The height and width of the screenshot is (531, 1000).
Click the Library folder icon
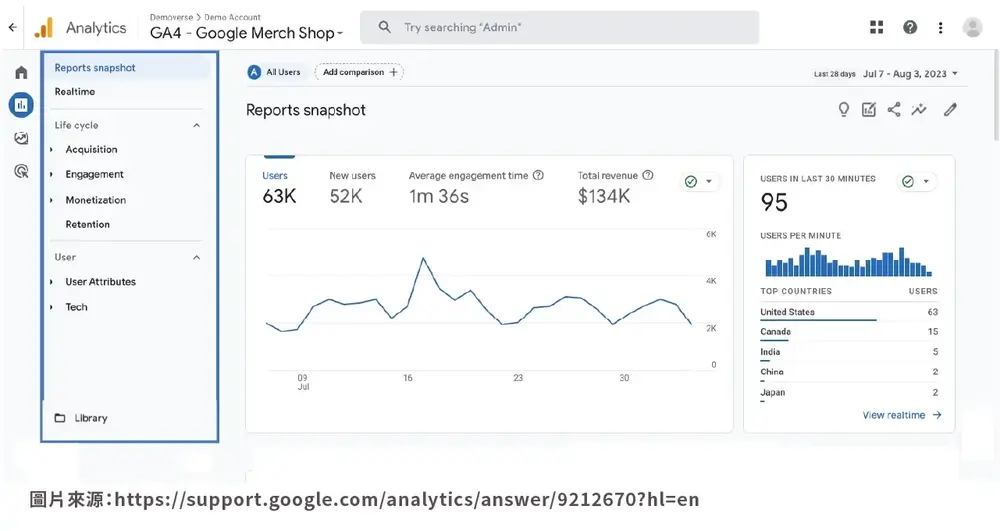click(60, 418)
